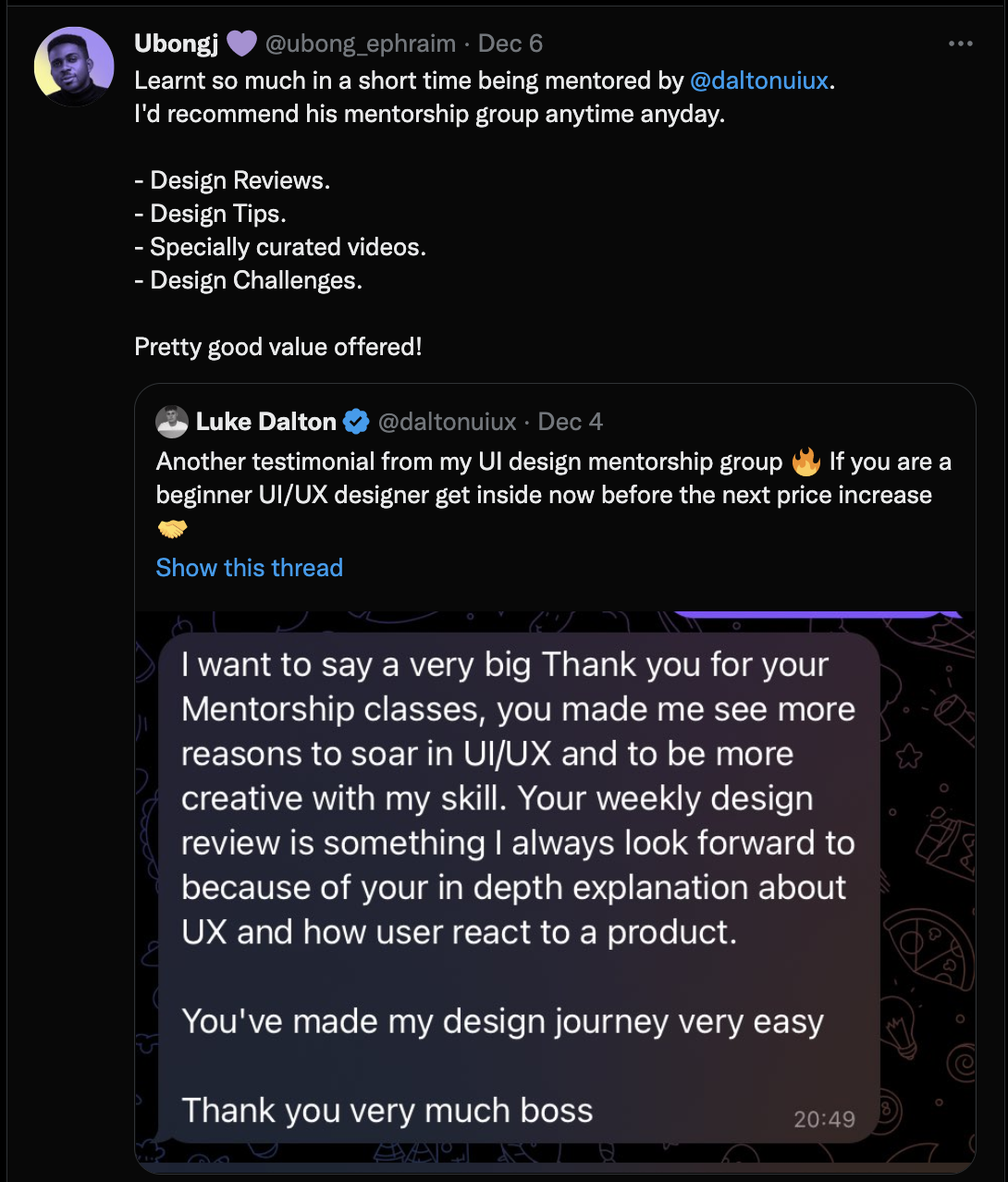Open the Dec 4 quoted tweet timestamp
Screen dimensions: 1008x1182
[570, 422]
